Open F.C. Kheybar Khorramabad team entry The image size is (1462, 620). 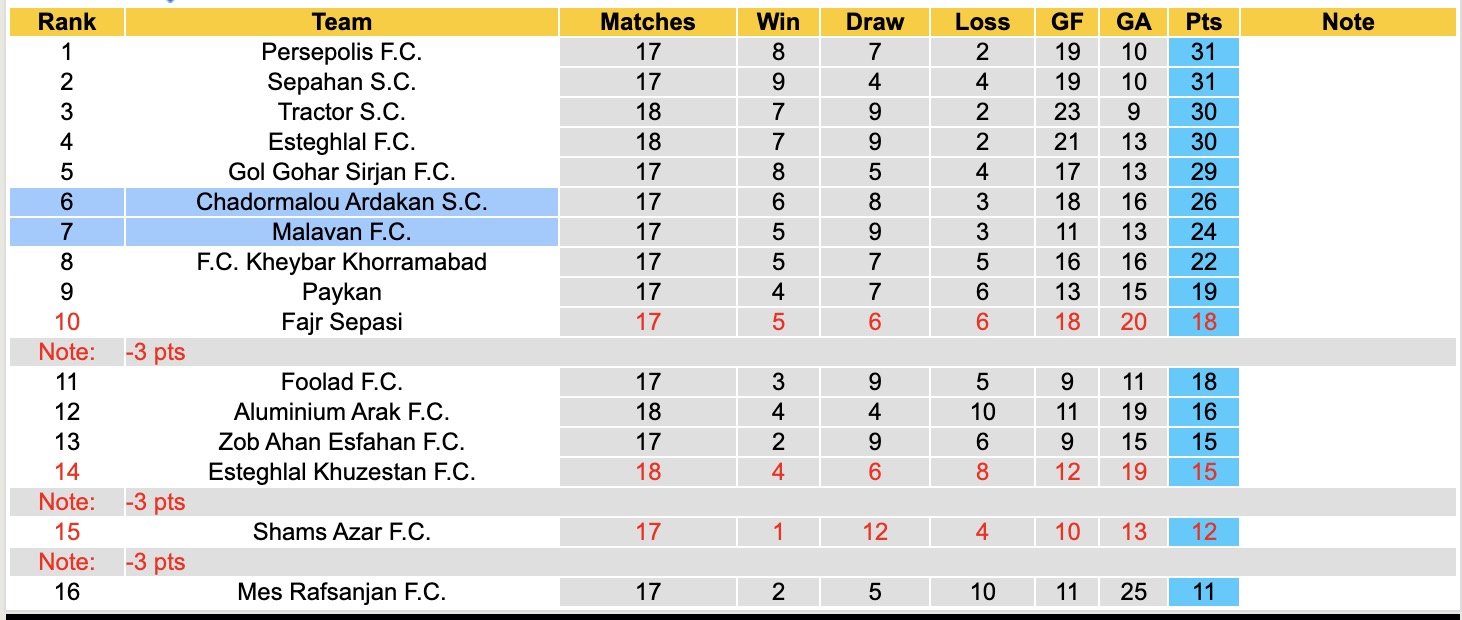pyautogui.click(x=341, y=262)
